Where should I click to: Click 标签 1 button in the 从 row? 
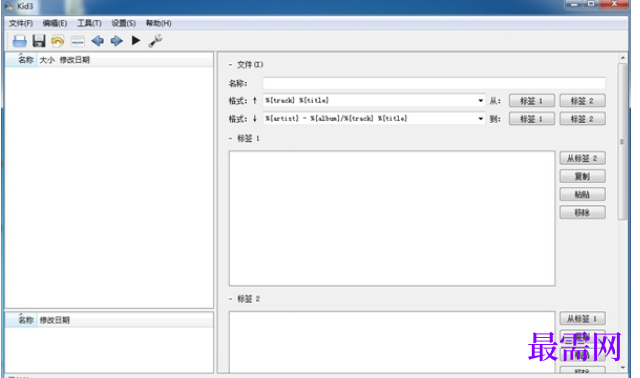531,101
